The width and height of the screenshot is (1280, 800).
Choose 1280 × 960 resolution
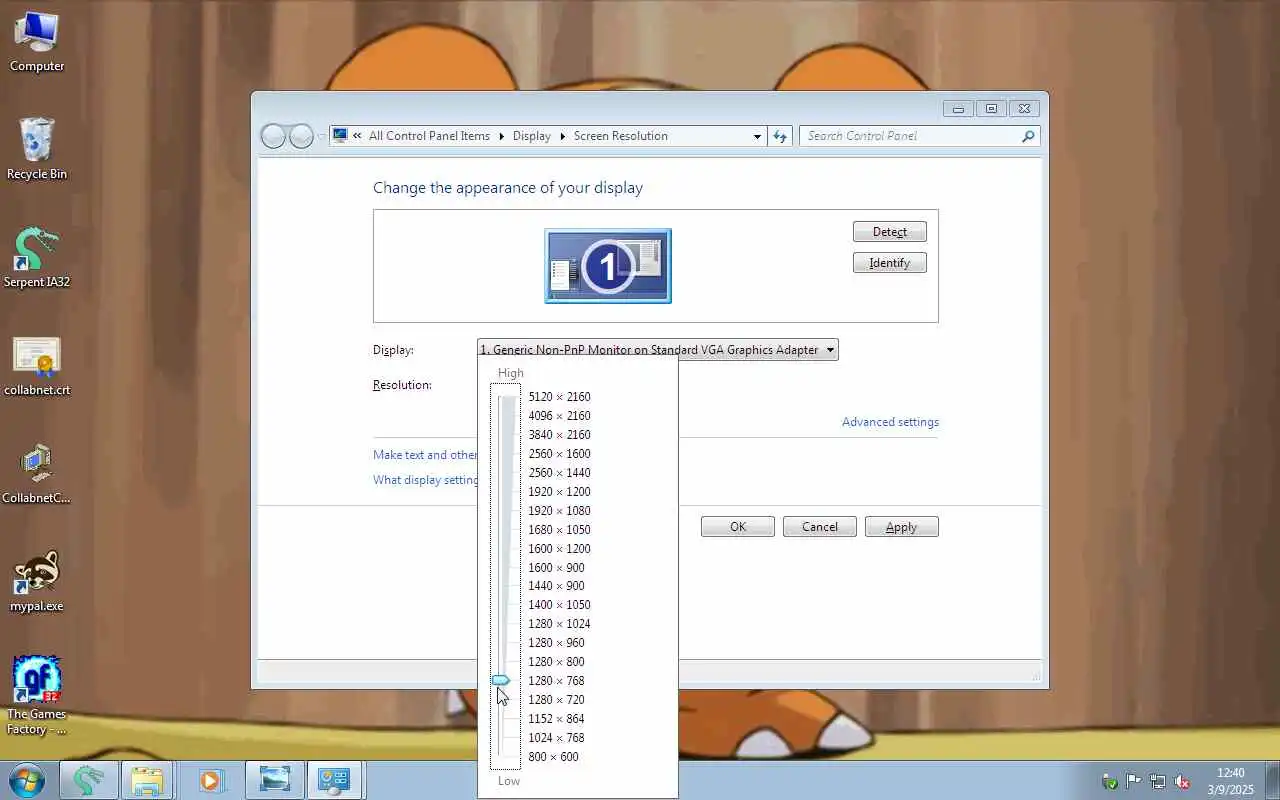(556, 643)
